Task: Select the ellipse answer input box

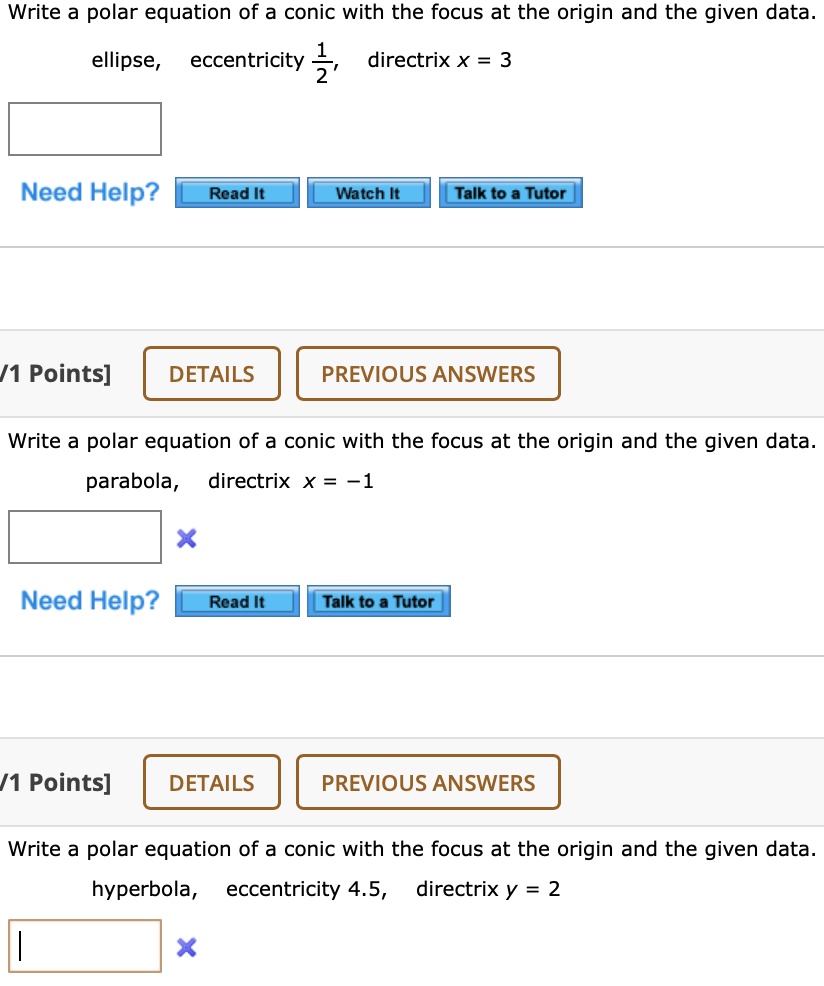Action: 85,128
